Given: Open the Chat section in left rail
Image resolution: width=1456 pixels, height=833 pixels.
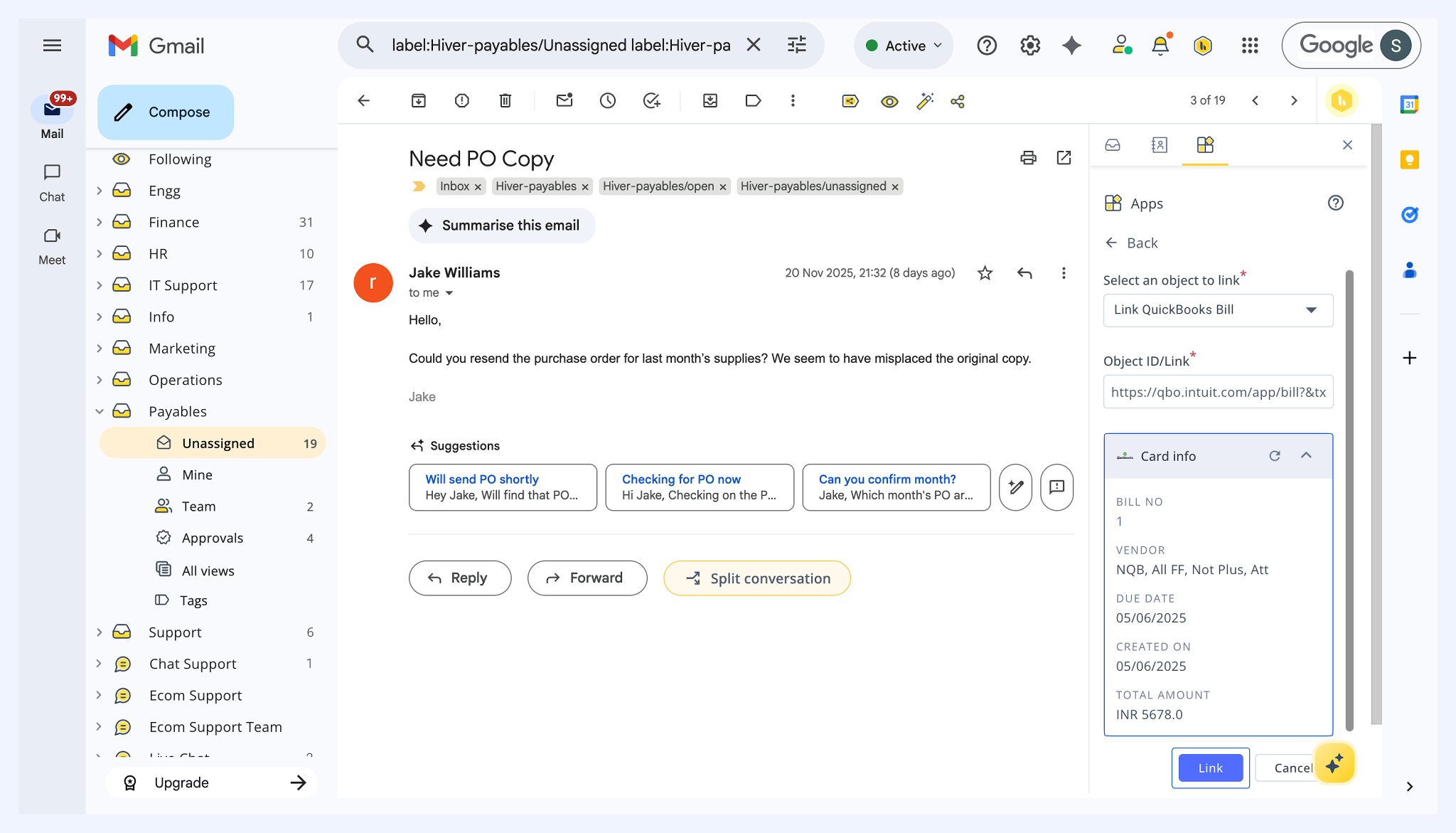Looking at the screenshot, I should click(x=52, y=183).
